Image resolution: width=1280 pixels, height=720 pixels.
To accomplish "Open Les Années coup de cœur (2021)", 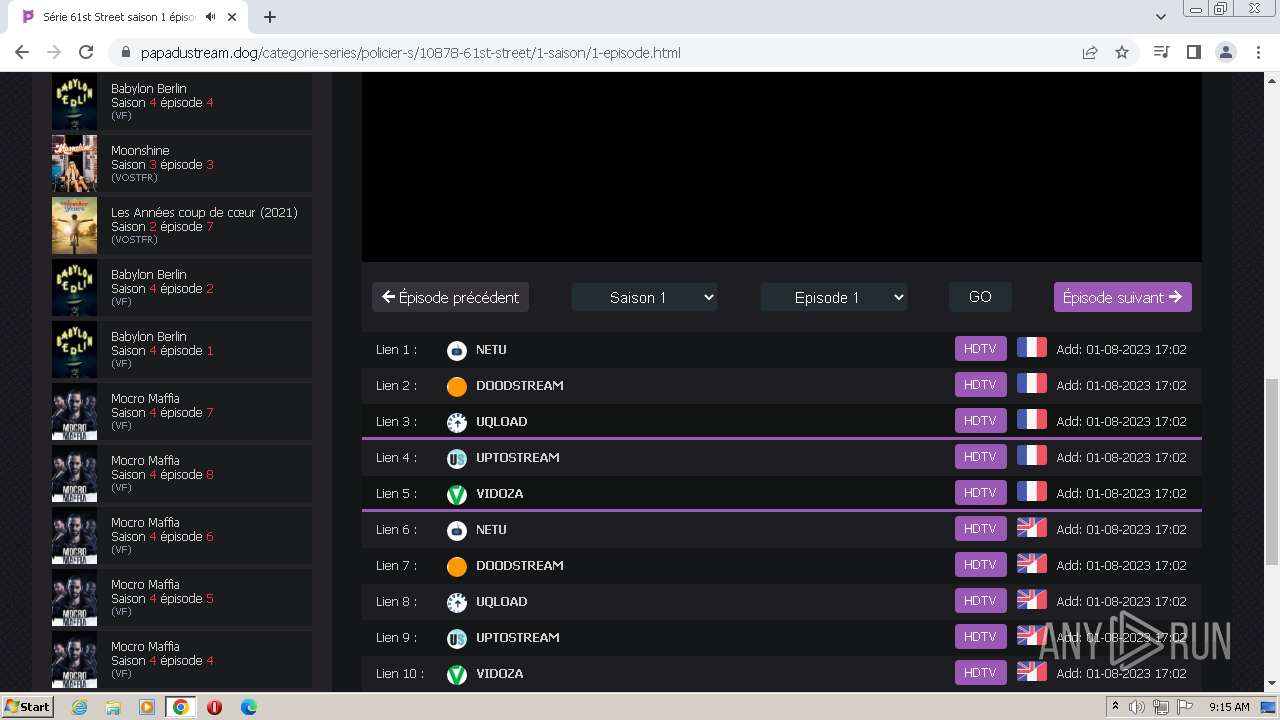I will click(x=182, y=226).
